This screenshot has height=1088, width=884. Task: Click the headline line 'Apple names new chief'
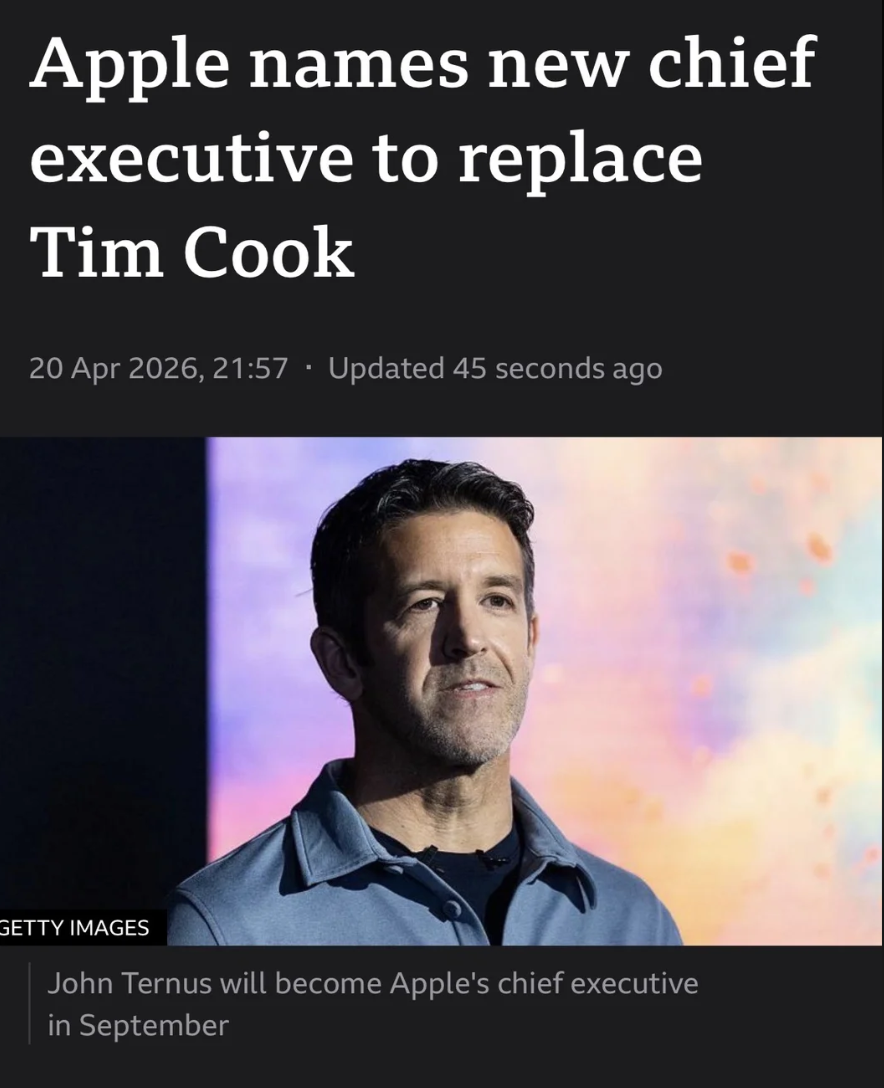point(423,66)
